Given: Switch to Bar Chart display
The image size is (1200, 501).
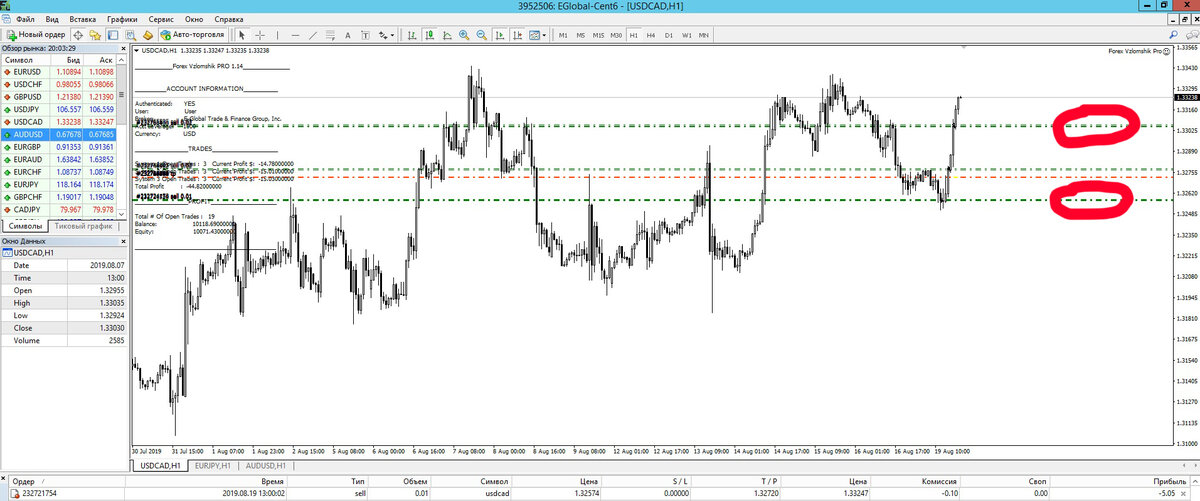Looking at the screenshot, I should [x=412, y=35].
